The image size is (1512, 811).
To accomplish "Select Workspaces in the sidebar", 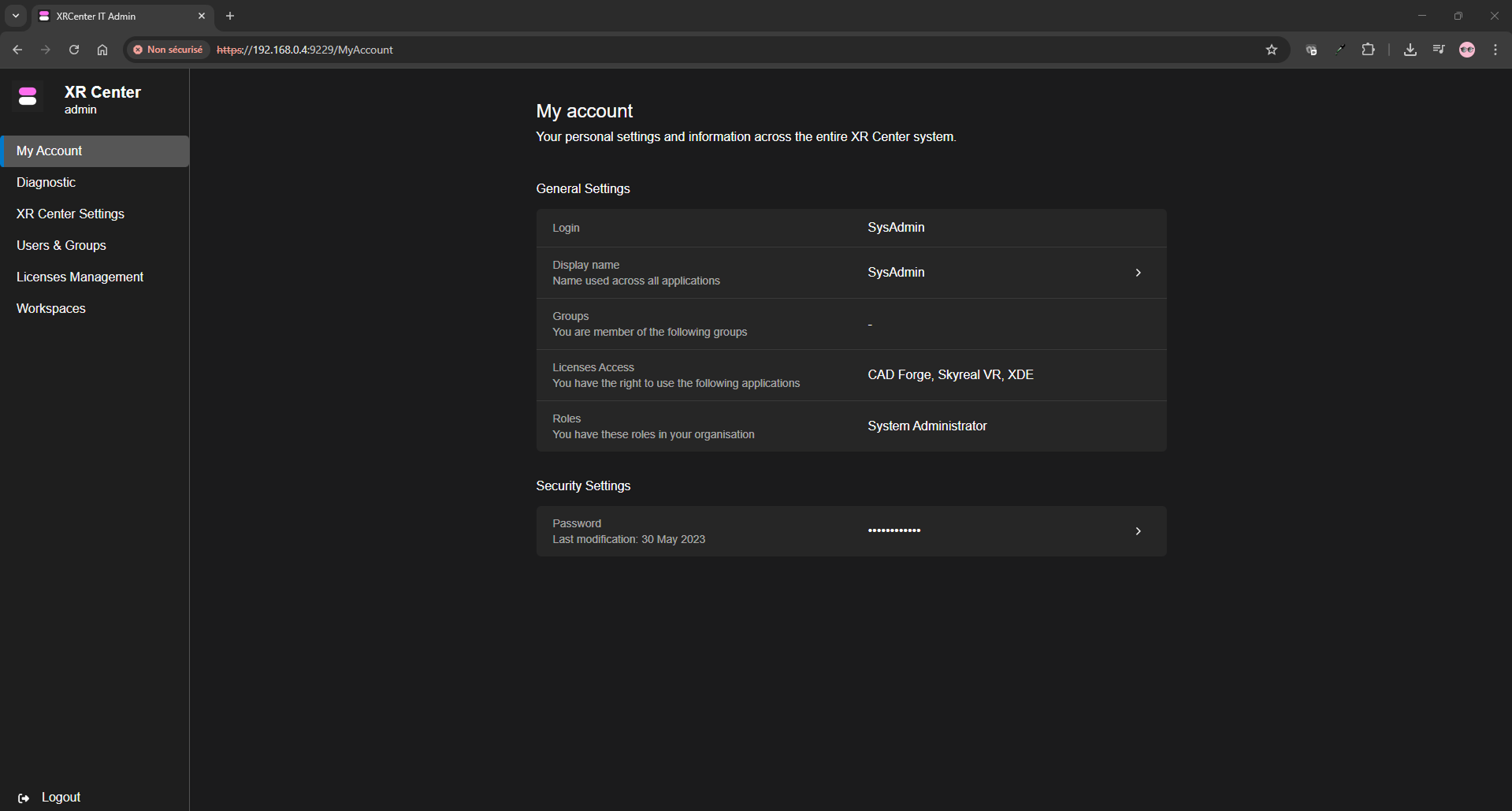I will pyautogui.click(x=51, y=308).
